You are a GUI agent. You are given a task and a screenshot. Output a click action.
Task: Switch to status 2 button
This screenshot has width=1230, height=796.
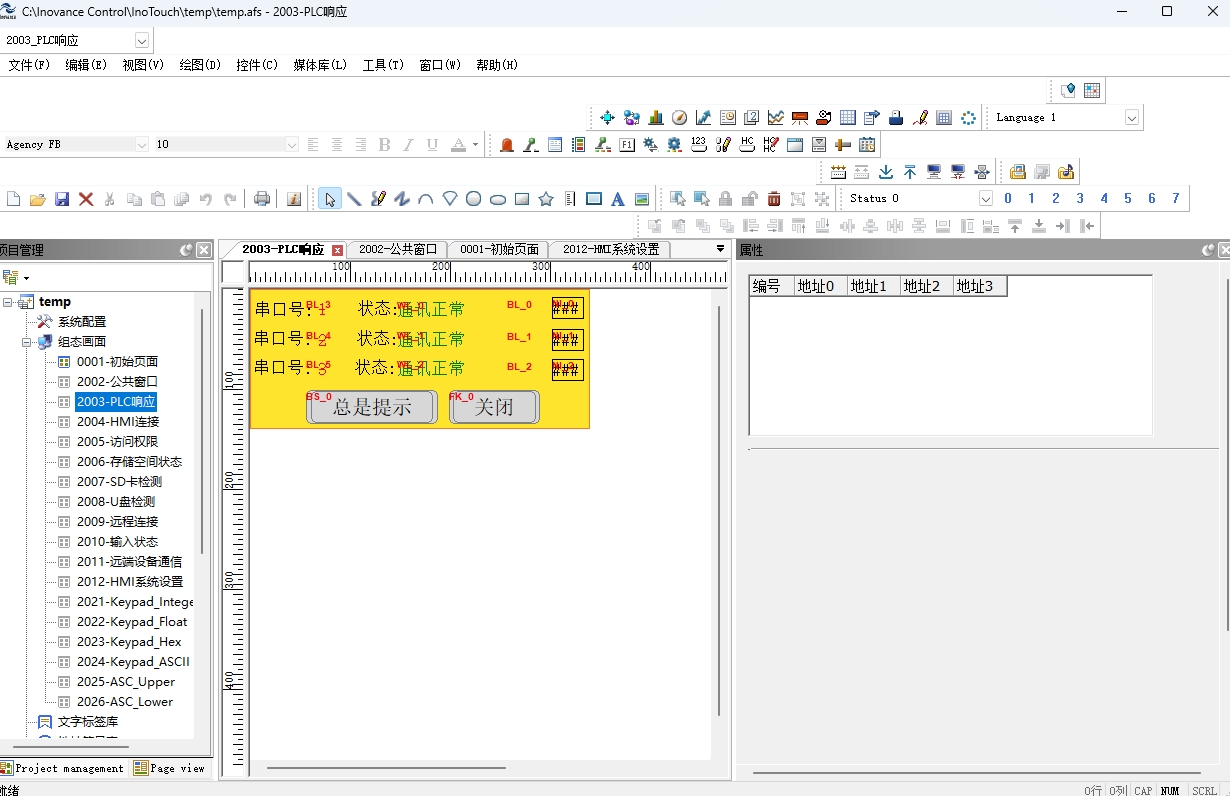[x=1056, y=199]
